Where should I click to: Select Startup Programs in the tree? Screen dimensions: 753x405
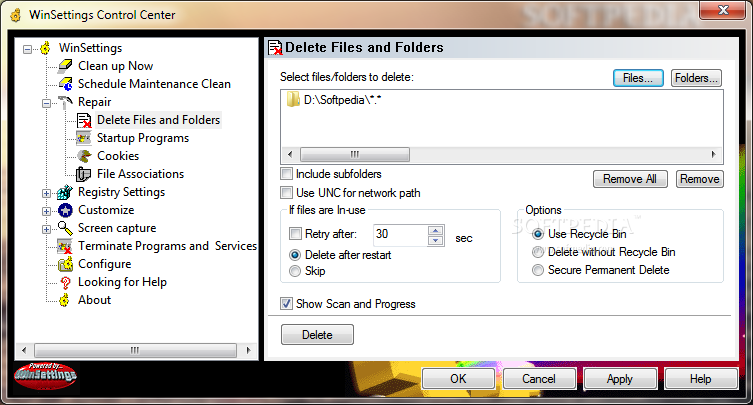tap(143, 138)
